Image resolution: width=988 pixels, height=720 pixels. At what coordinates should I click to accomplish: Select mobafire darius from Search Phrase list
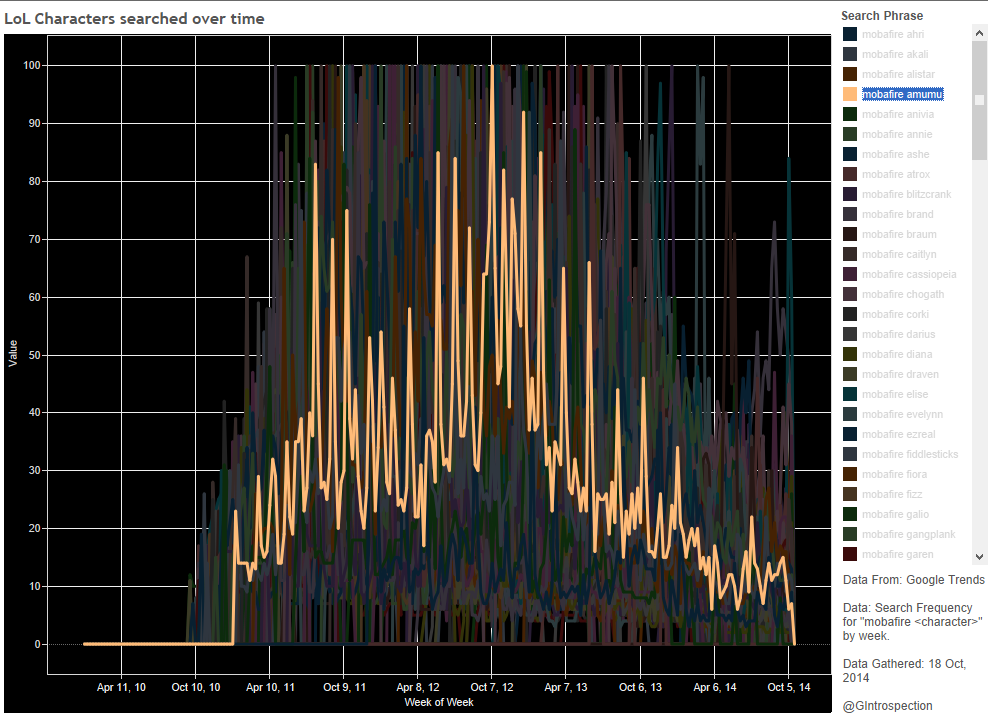pos(897,334)
